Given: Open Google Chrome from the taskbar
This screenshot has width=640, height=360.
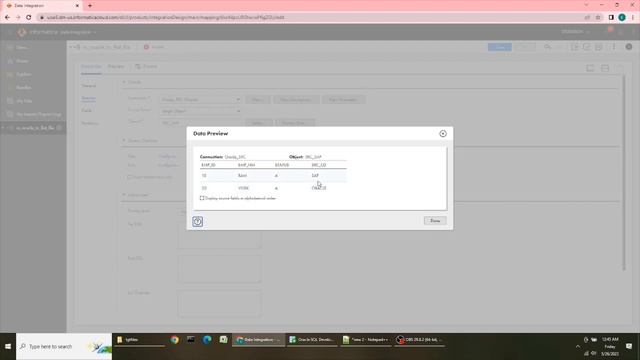Looking at the screenshot, I should click(175, 340).
